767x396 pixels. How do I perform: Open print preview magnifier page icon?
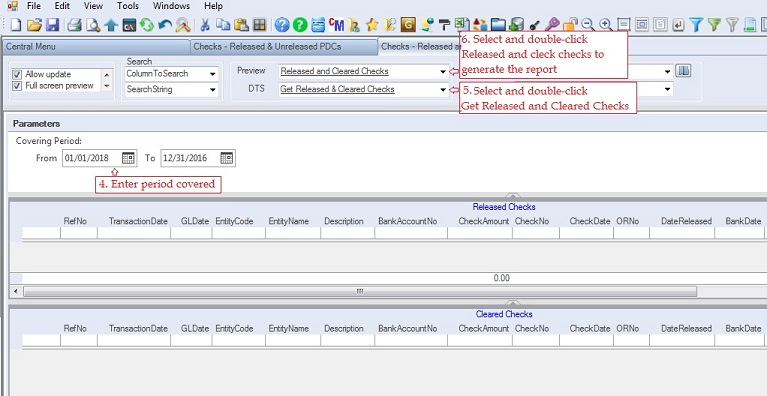pyautogui.click(x=93, y=24)
